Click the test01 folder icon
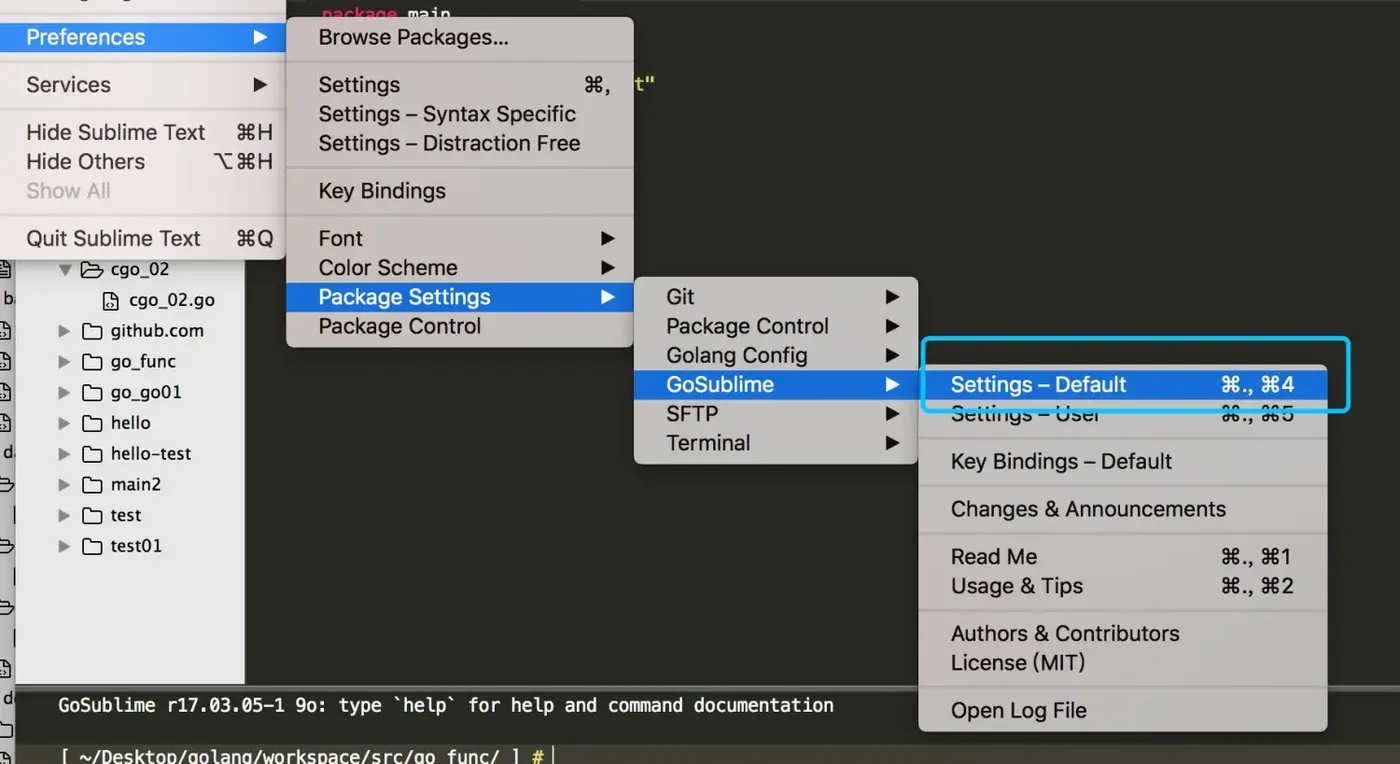This screenshot has width=1400, height=764. [x=92, y=546]
